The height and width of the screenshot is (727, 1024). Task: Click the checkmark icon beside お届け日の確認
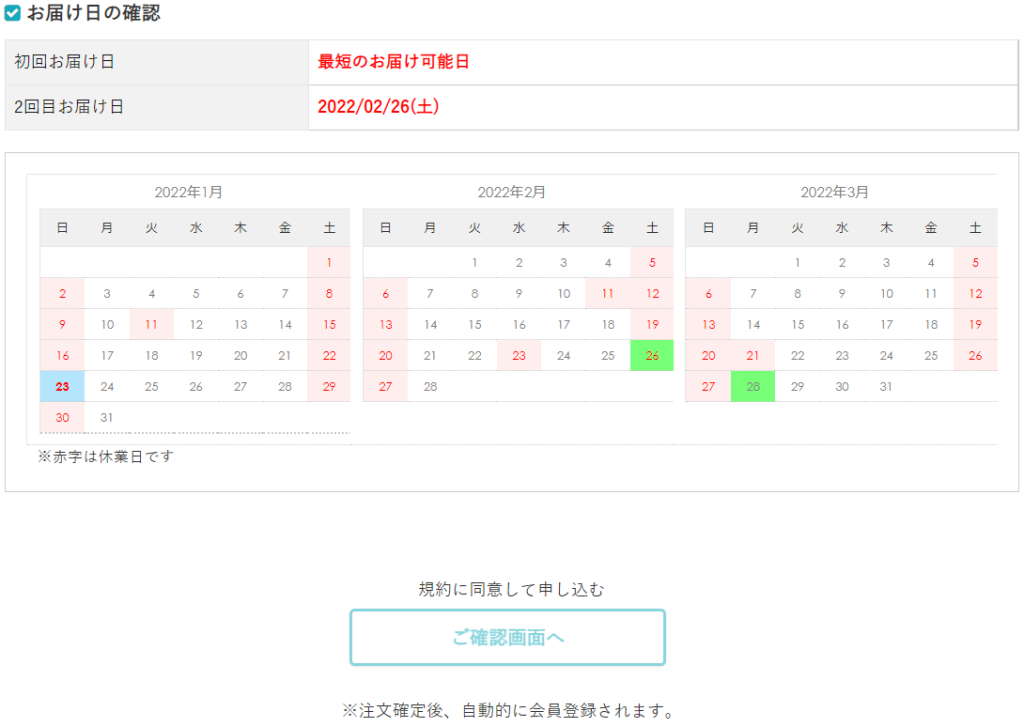[x=13, y=14]
